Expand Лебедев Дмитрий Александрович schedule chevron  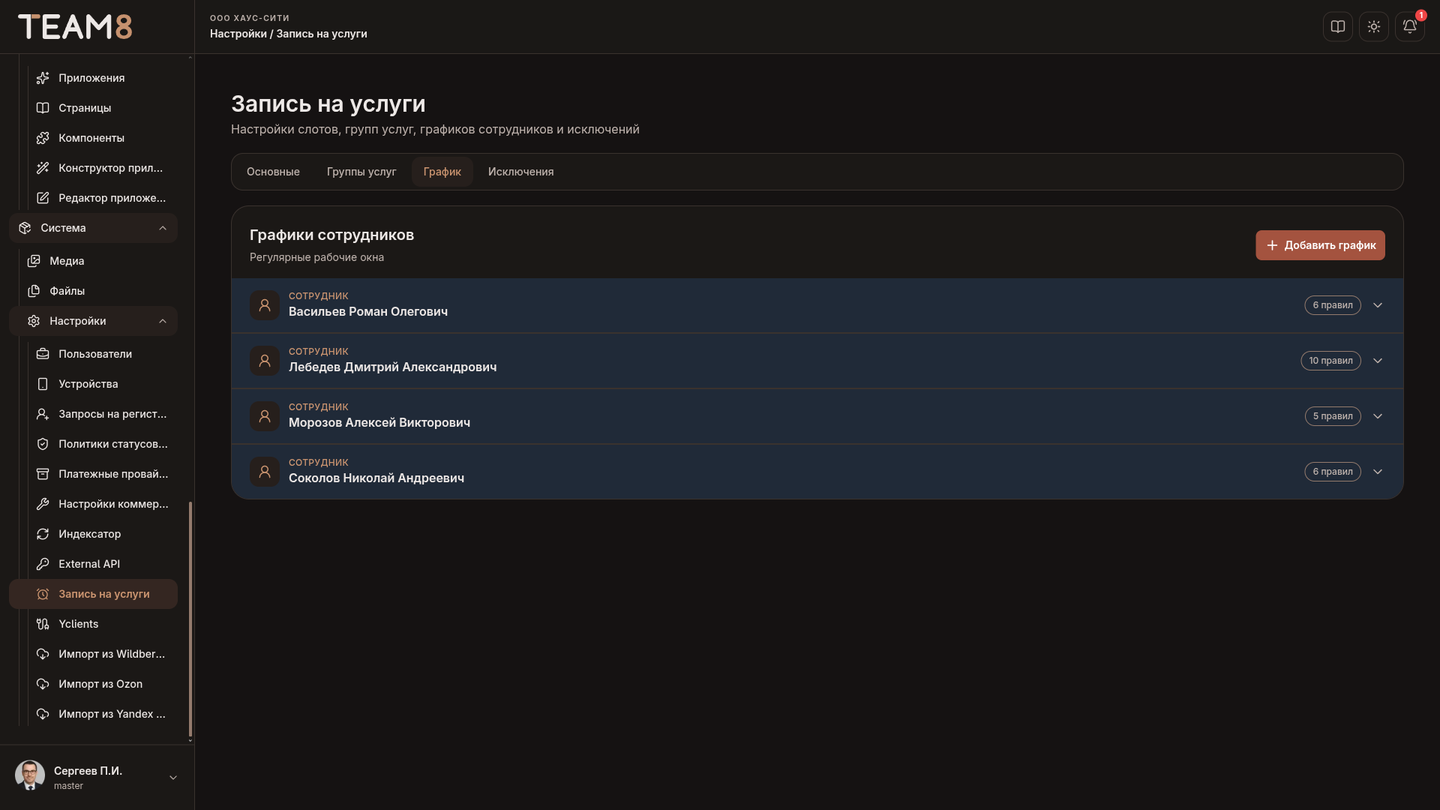[1378, 361]
